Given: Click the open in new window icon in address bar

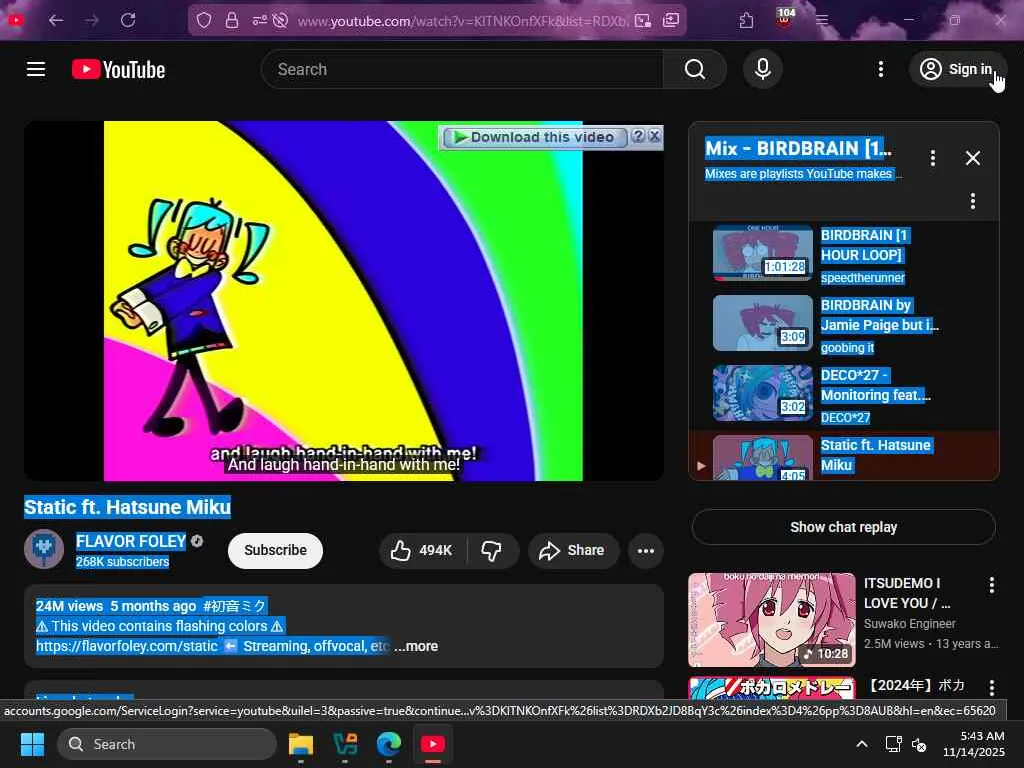Looking at the screenshot, I should (x=671, y=21).
